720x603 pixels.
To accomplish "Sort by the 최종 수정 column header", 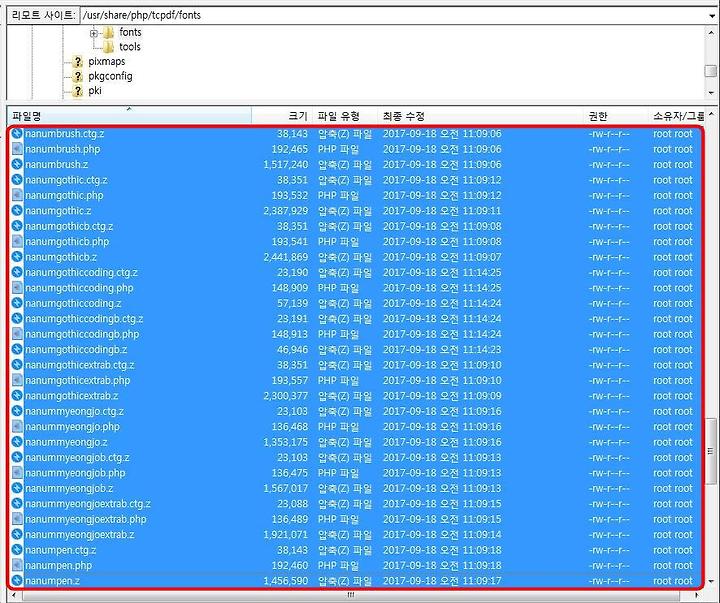I will point(480,116).
